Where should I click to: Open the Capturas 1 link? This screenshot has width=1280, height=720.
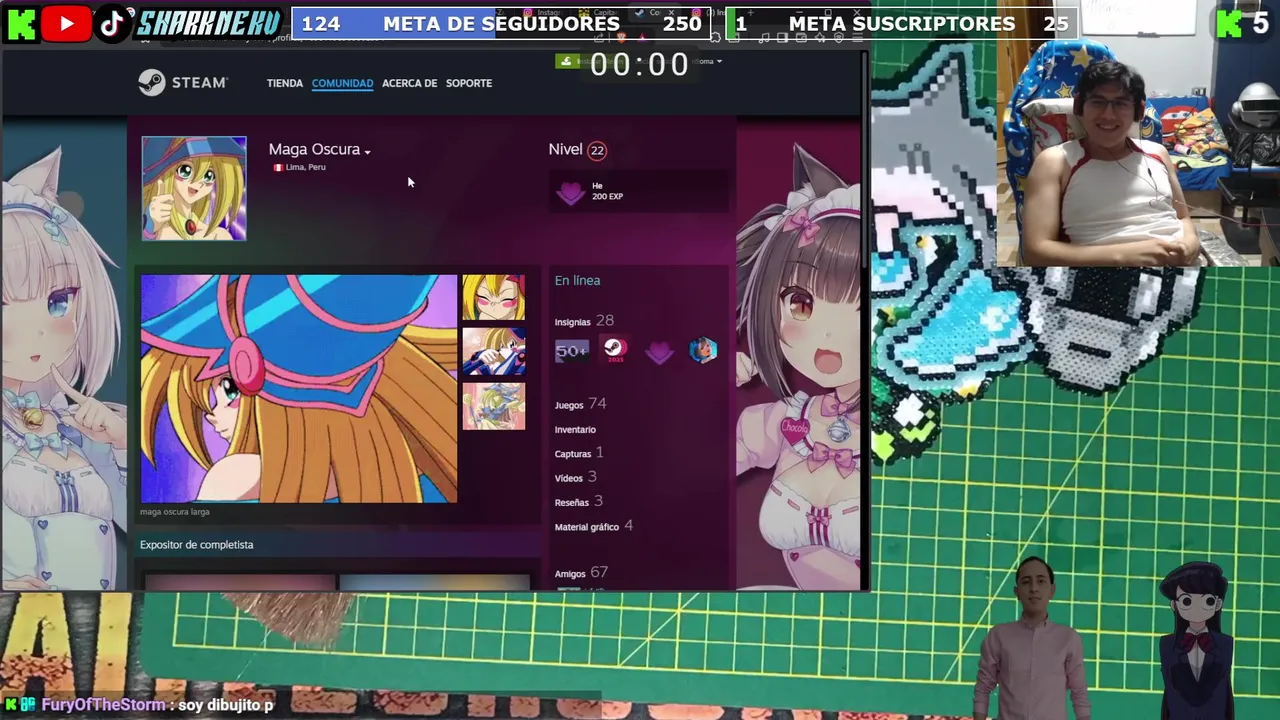[x=579, y=453]
